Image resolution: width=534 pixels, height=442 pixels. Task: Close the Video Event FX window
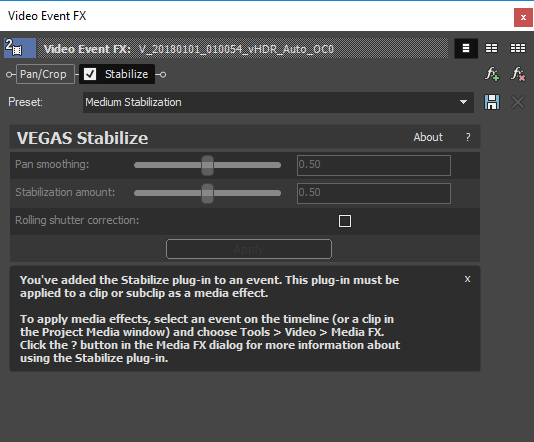(x=523, y=17)
